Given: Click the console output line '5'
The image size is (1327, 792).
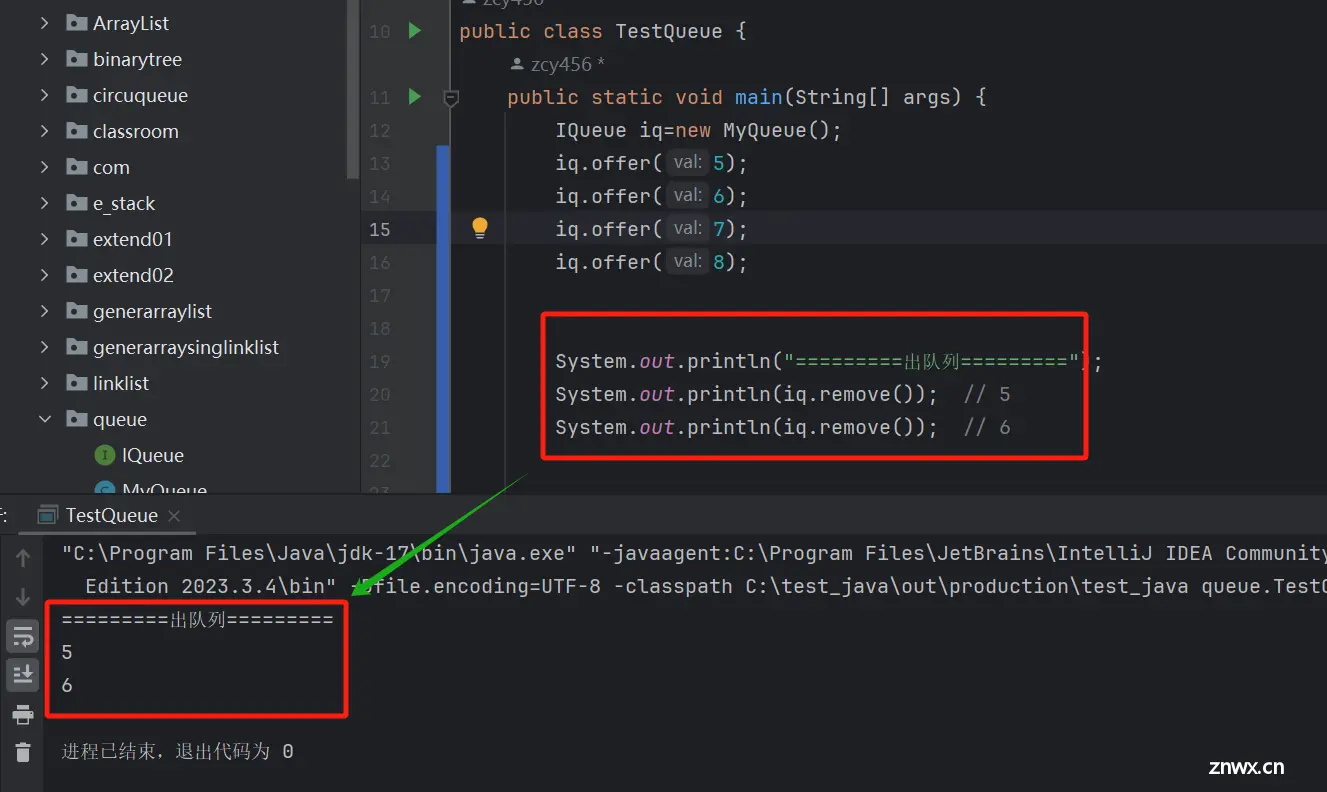Looking at the screenshot, I should pos(67,652).
